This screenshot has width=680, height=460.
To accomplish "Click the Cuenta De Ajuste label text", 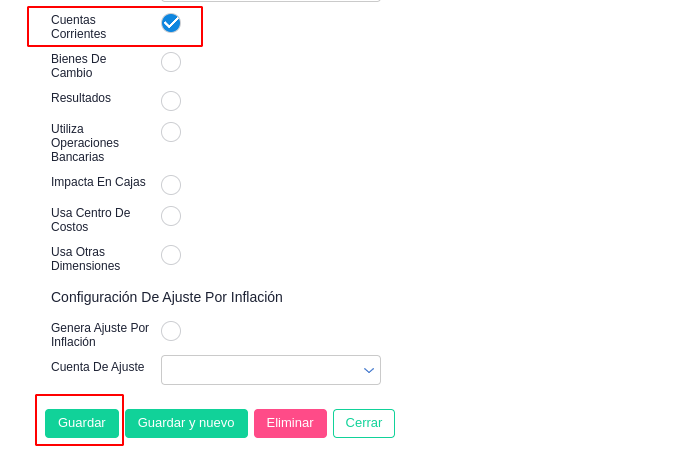I will 98,367.
